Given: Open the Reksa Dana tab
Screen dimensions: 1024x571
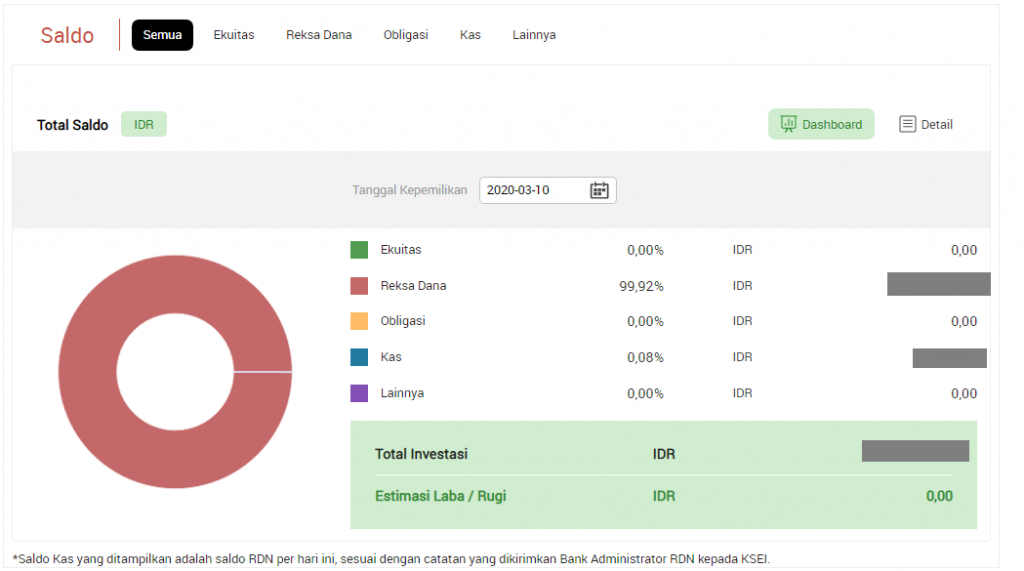Looking at the screenshot, I should point(319,35).
